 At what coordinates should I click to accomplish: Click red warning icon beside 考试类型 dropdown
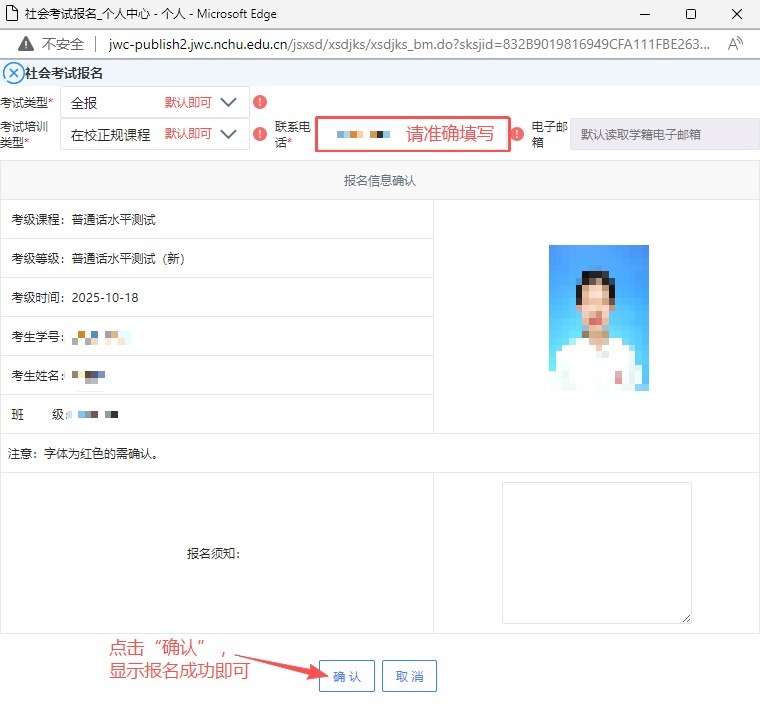click(x=260, y=103)
